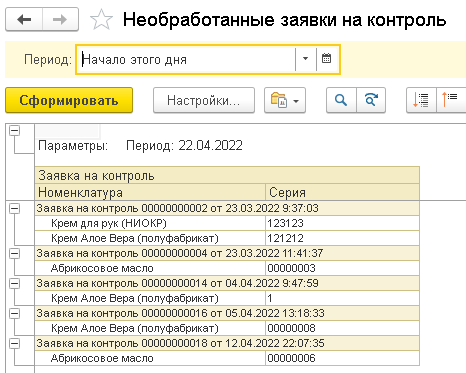Viewport: 466px width, 373px height.
Task: Select row Заявка на контроль 0000000014 от 04.04.2022
Action: tap(227, 283)
